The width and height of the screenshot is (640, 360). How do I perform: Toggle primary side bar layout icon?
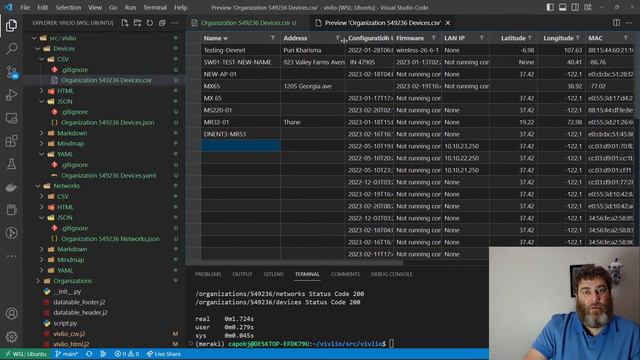tap(550, 7)
